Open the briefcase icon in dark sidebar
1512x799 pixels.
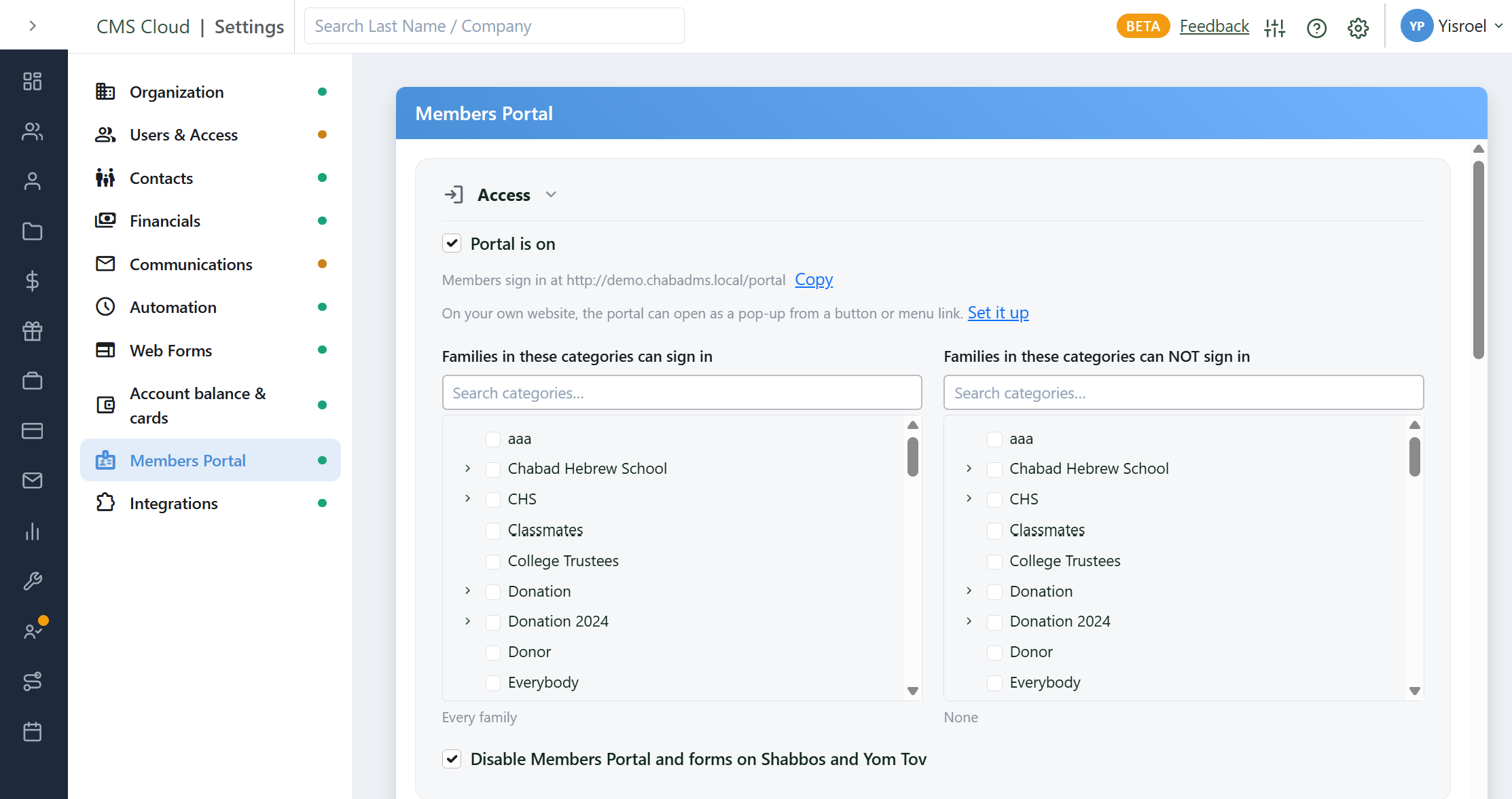(x=33, y=381)
